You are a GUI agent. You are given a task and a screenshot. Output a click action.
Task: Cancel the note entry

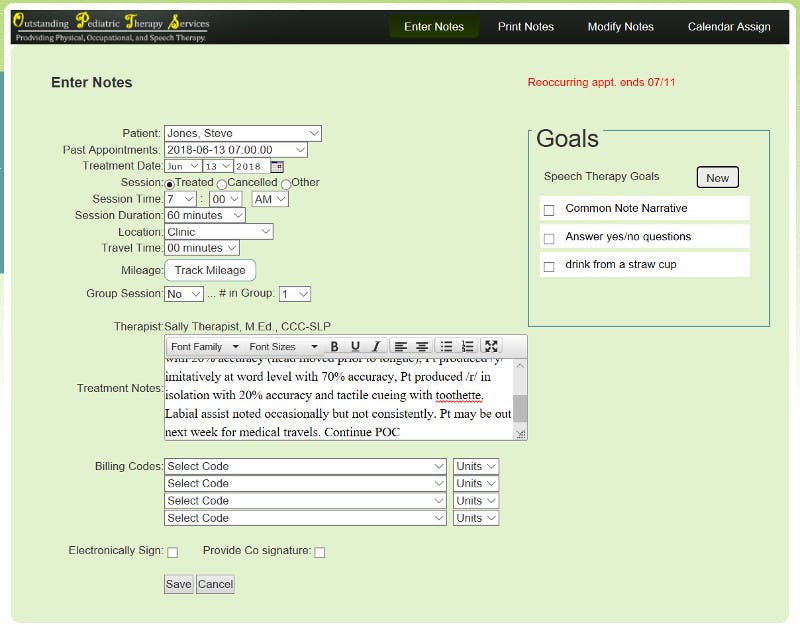[215, 584]
